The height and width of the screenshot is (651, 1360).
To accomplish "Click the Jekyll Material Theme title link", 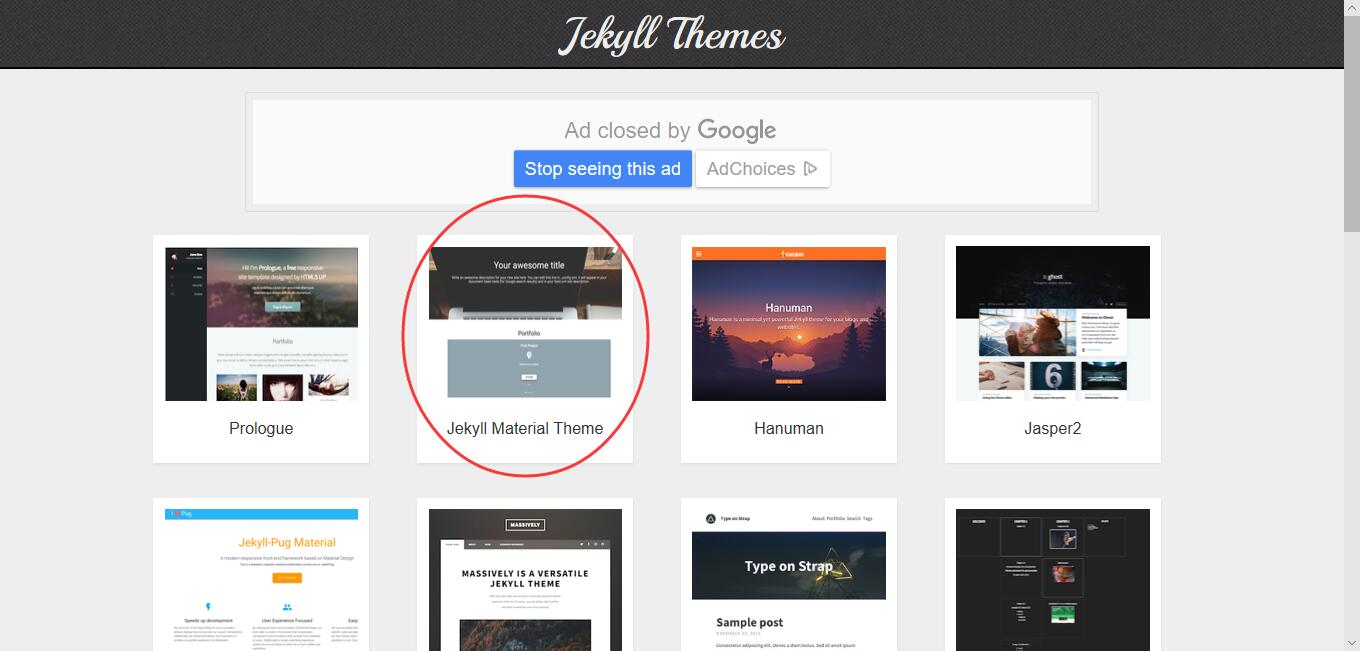I will click(525, 428).
